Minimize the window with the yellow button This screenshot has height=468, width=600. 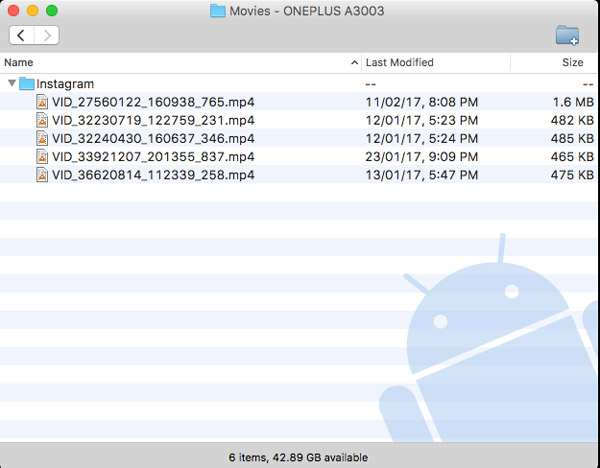pyautogui.click(x=33, y=11)
